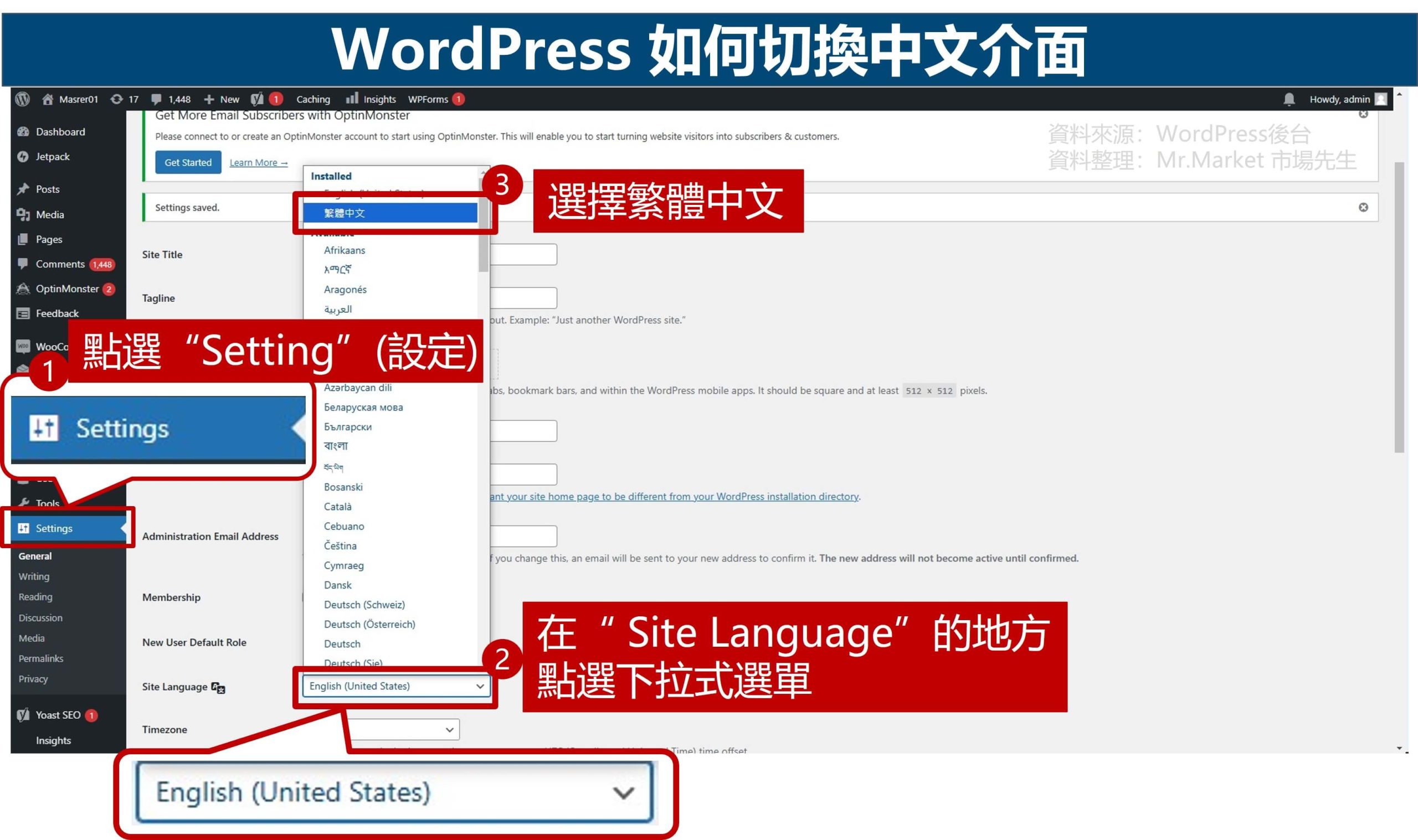Screen dimensions: 1418x840
Task: Open the Site Language dropdown
Action: (x=395, y=686)
